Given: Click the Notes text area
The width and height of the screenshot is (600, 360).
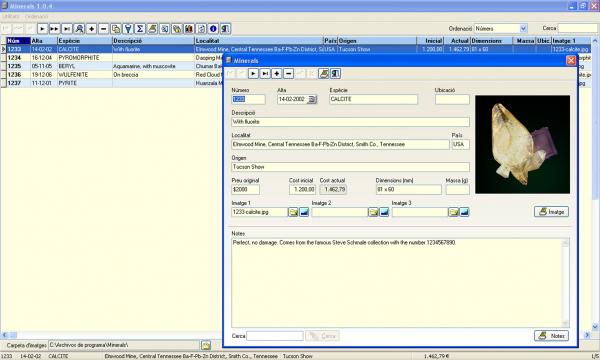Looking at the screenshot, I should pyautogui.click(x=397, y=282).
